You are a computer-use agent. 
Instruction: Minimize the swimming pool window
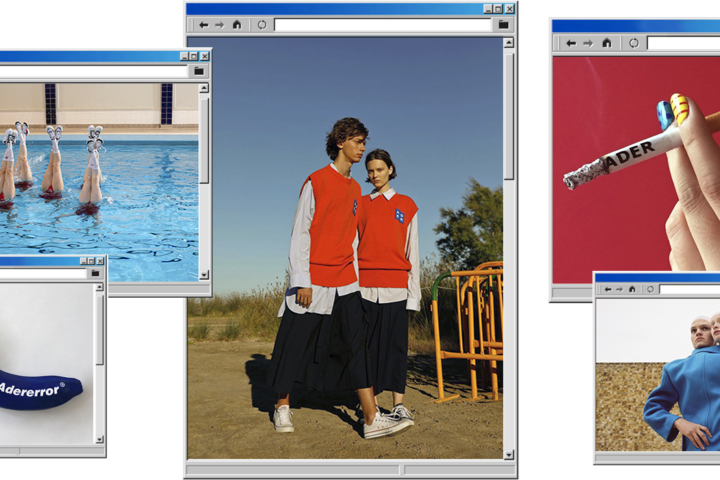(x=184, y=56)
